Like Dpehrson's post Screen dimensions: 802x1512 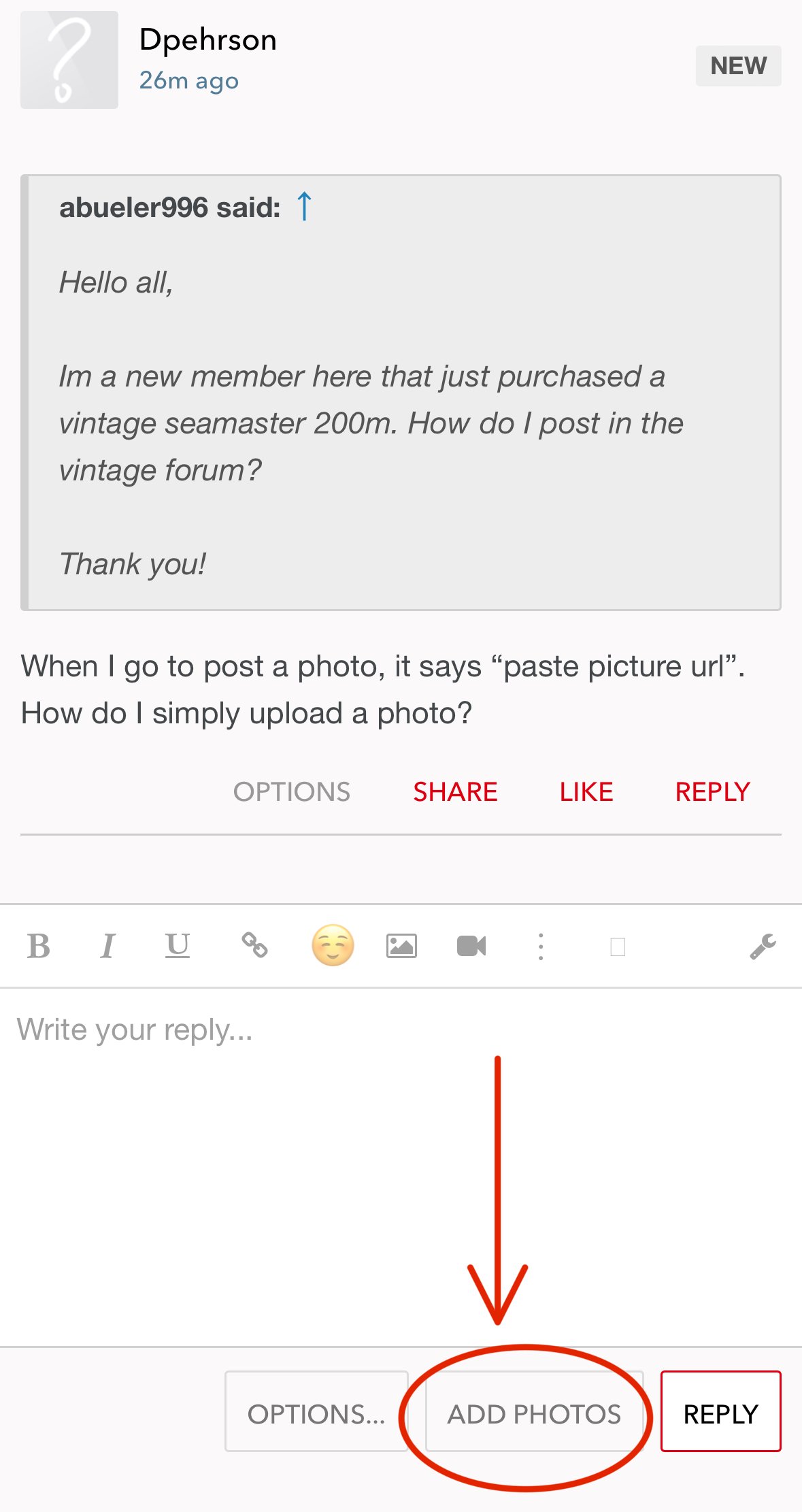[x=586, y=792]
